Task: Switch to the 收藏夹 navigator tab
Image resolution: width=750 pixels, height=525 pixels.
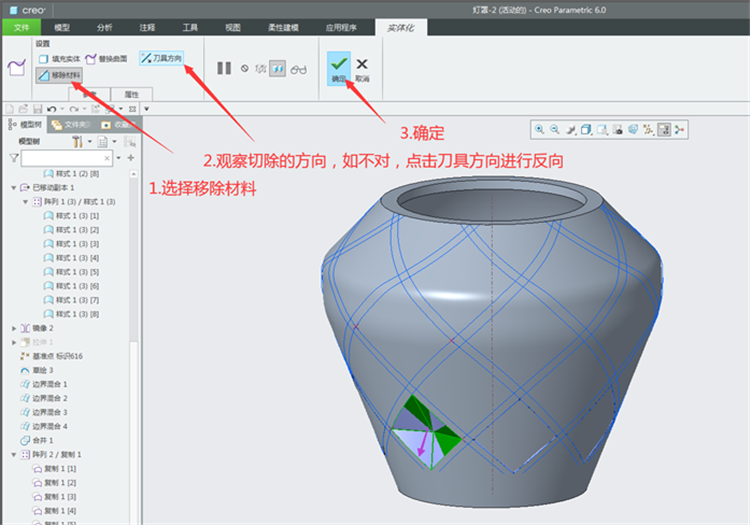Action: pos(119,125)
